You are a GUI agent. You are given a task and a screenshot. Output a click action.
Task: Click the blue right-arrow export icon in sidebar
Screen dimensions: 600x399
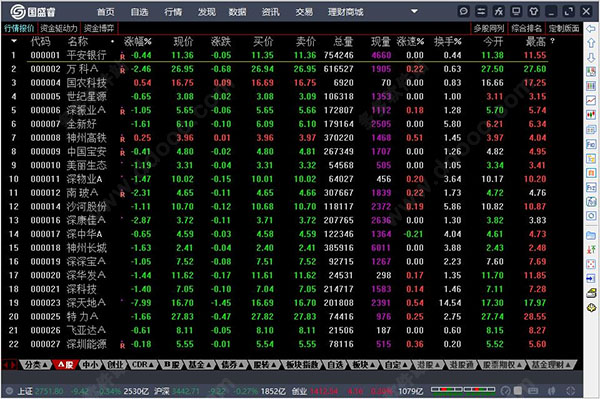tap(591, 278)
